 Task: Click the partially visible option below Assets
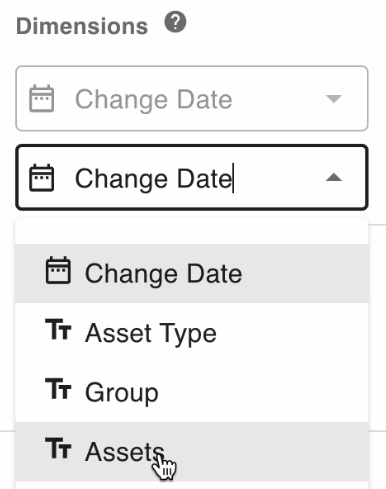[x=192, y=485]
